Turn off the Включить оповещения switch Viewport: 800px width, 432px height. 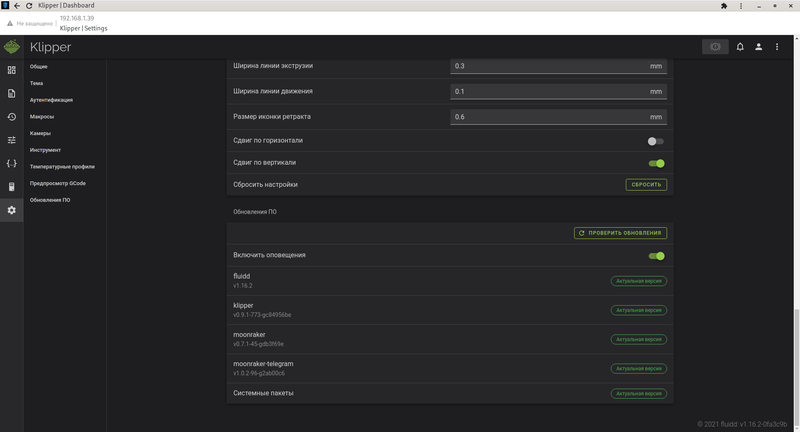pyautogui.click(x=656, y=256)
